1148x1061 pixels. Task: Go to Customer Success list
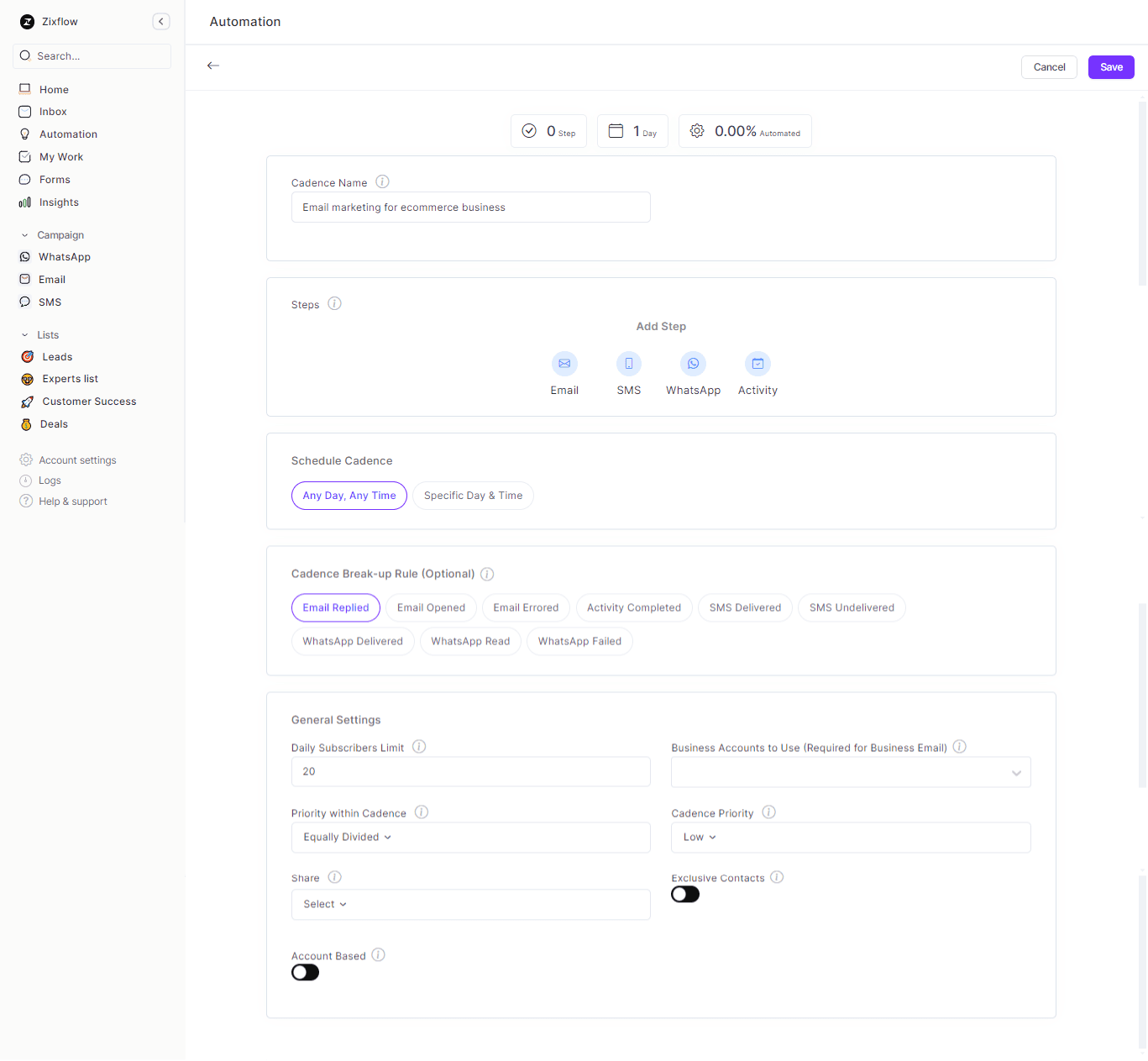[89, 402]
